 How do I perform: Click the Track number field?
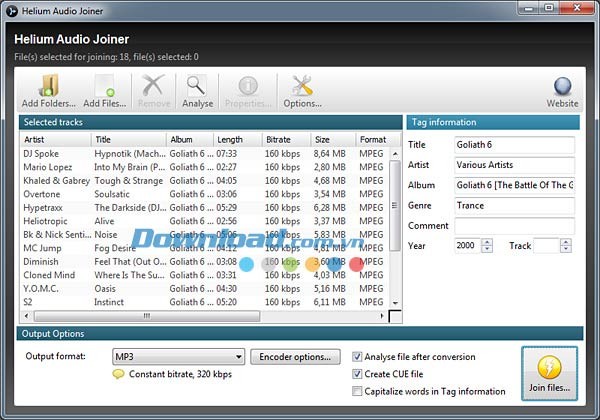(546, 246)
